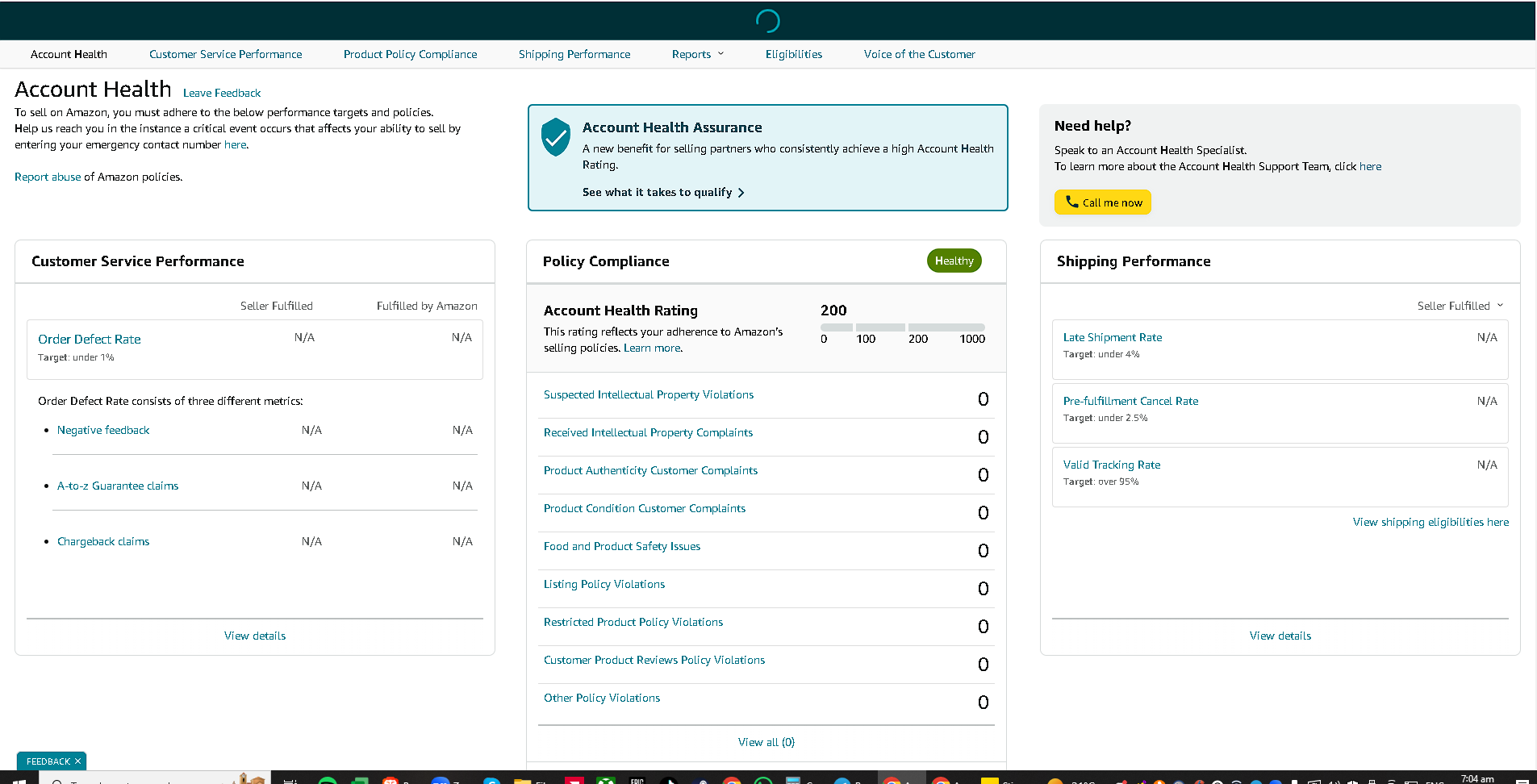This screenshot has width=1537, height=784.
Task: Click the Windows Start button
Action: point(19,780)
